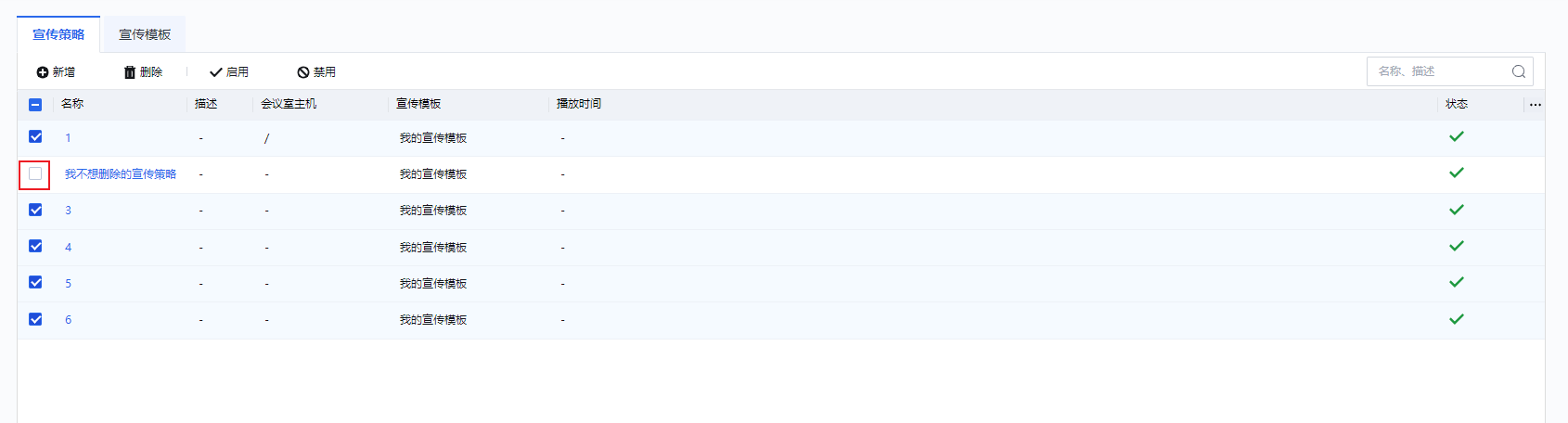The height and width of the screenshot is (423, 1568).
Task: Open the strategy named 4
Action: coord(68,248)
